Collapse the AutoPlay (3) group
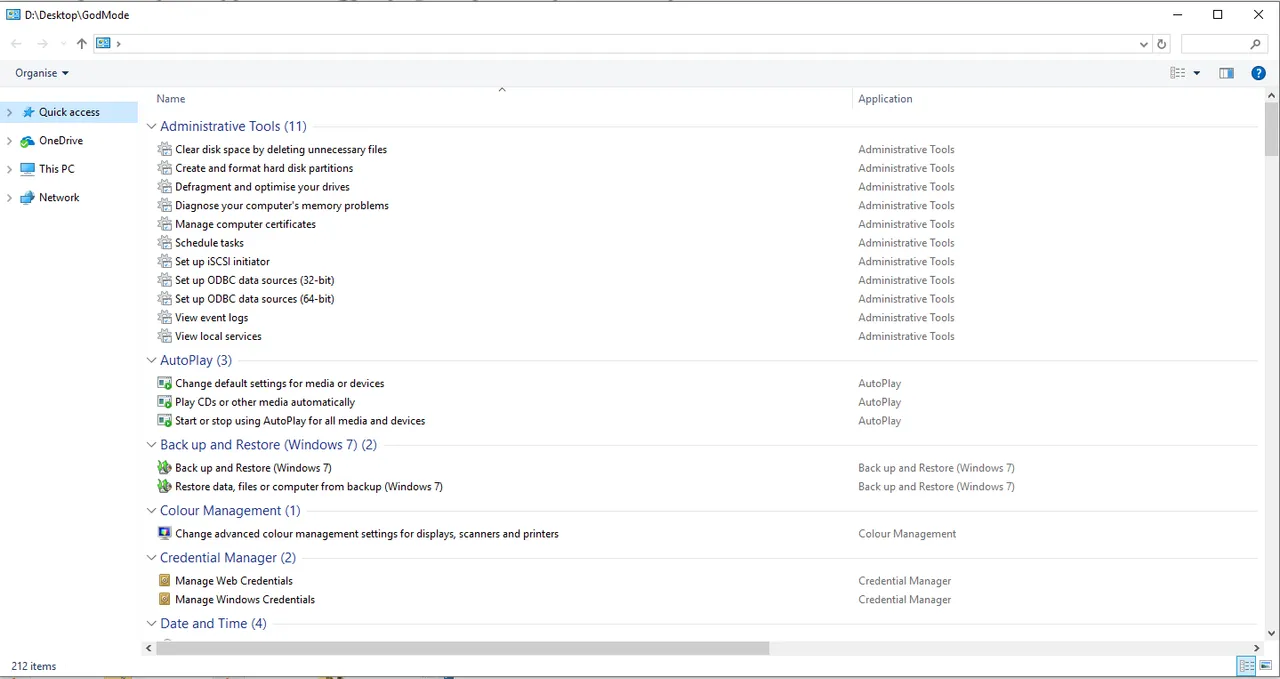 [152, 360]
